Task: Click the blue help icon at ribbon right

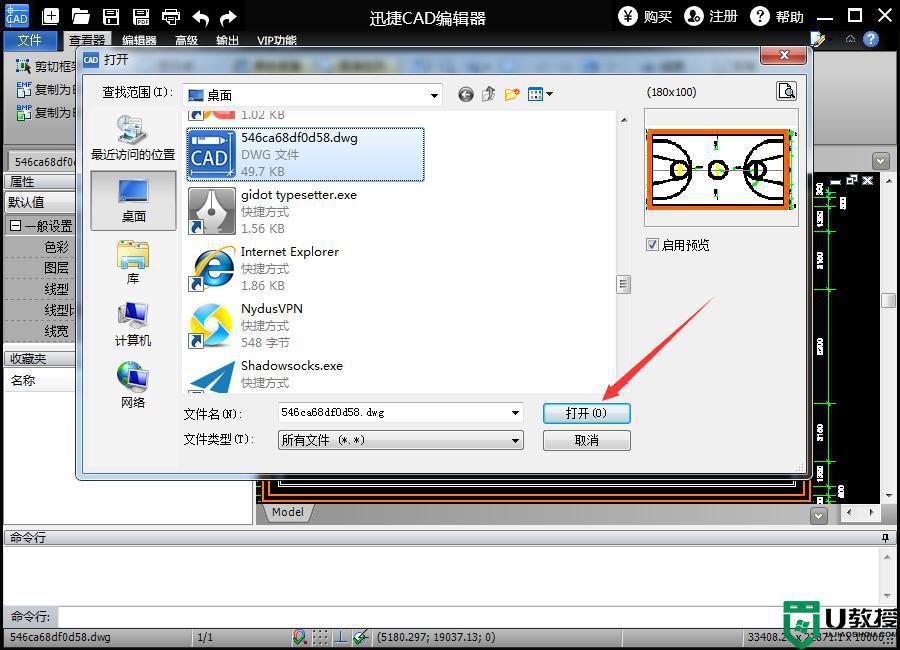Action: (x=871, y=39)
